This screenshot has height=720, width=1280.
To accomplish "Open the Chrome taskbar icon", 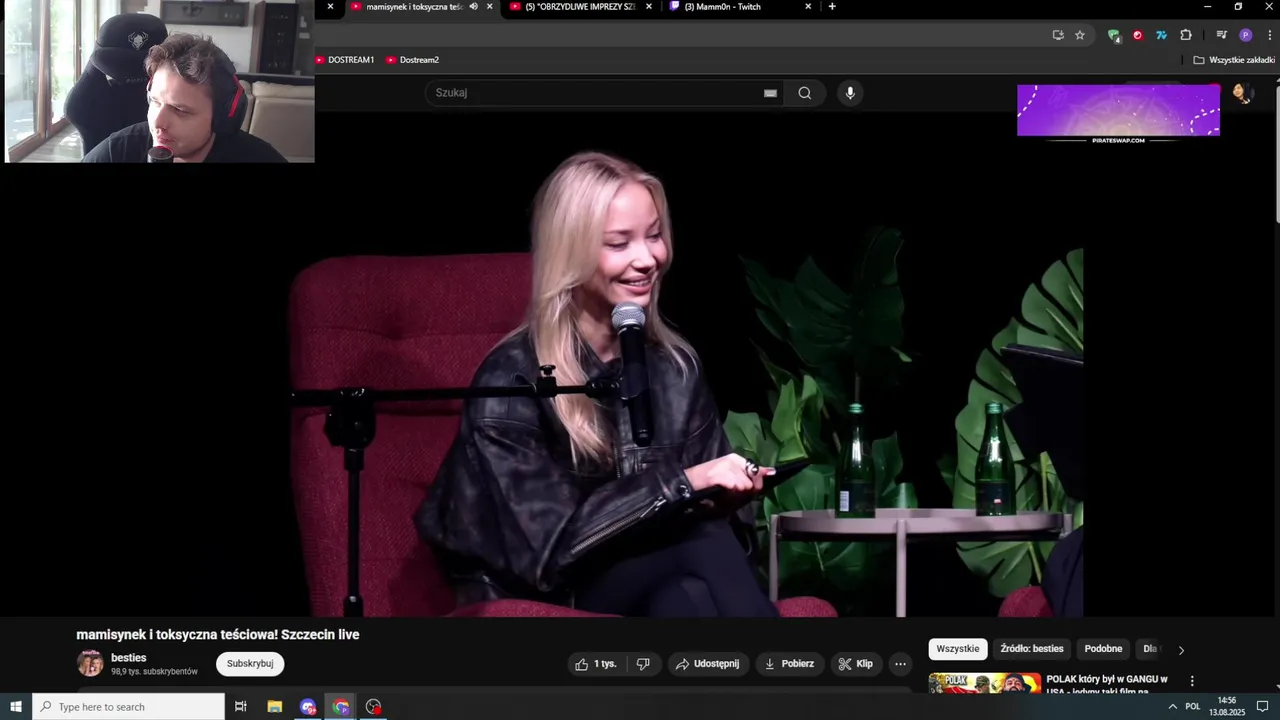I will pos(341,707).
